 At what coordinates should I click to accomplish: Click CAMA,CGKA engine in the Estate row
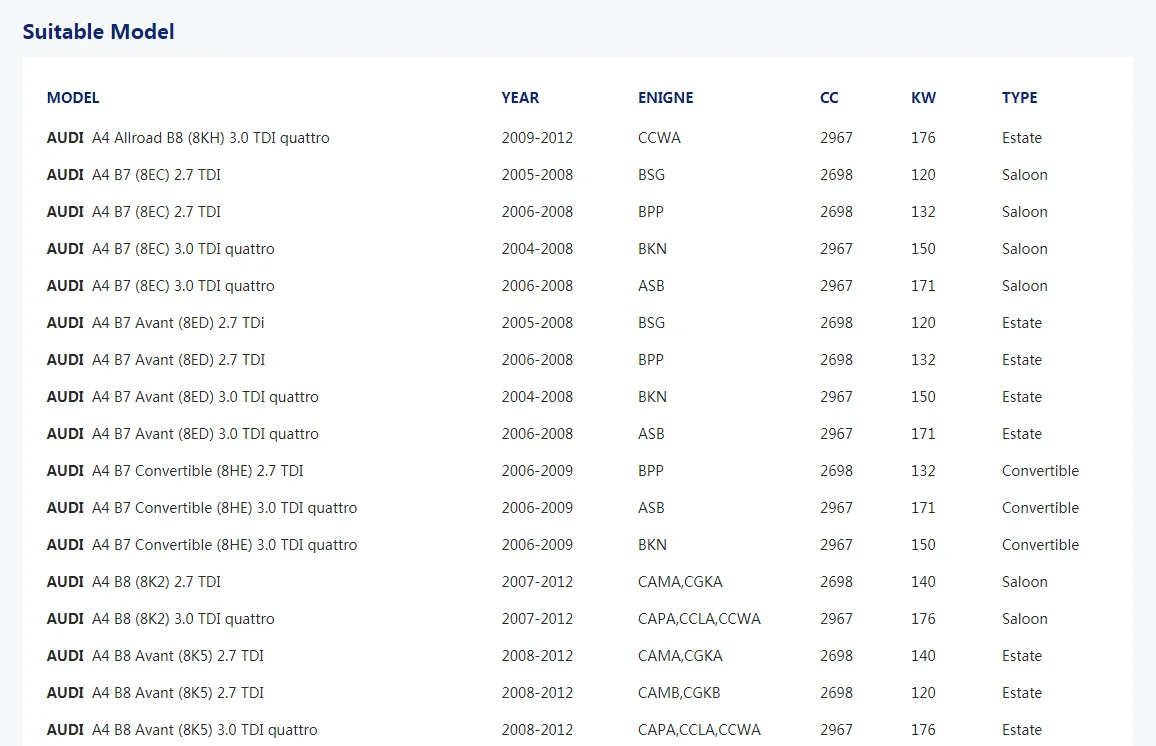tap(680, 655)
